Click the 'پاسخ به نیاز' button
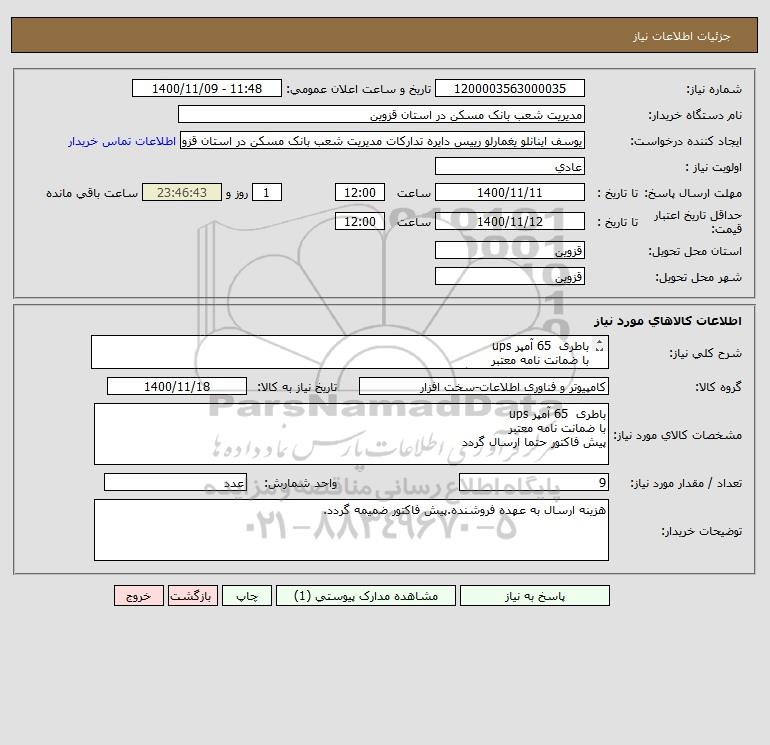Viewport: 770px width, 745px height. click(534, 596)
